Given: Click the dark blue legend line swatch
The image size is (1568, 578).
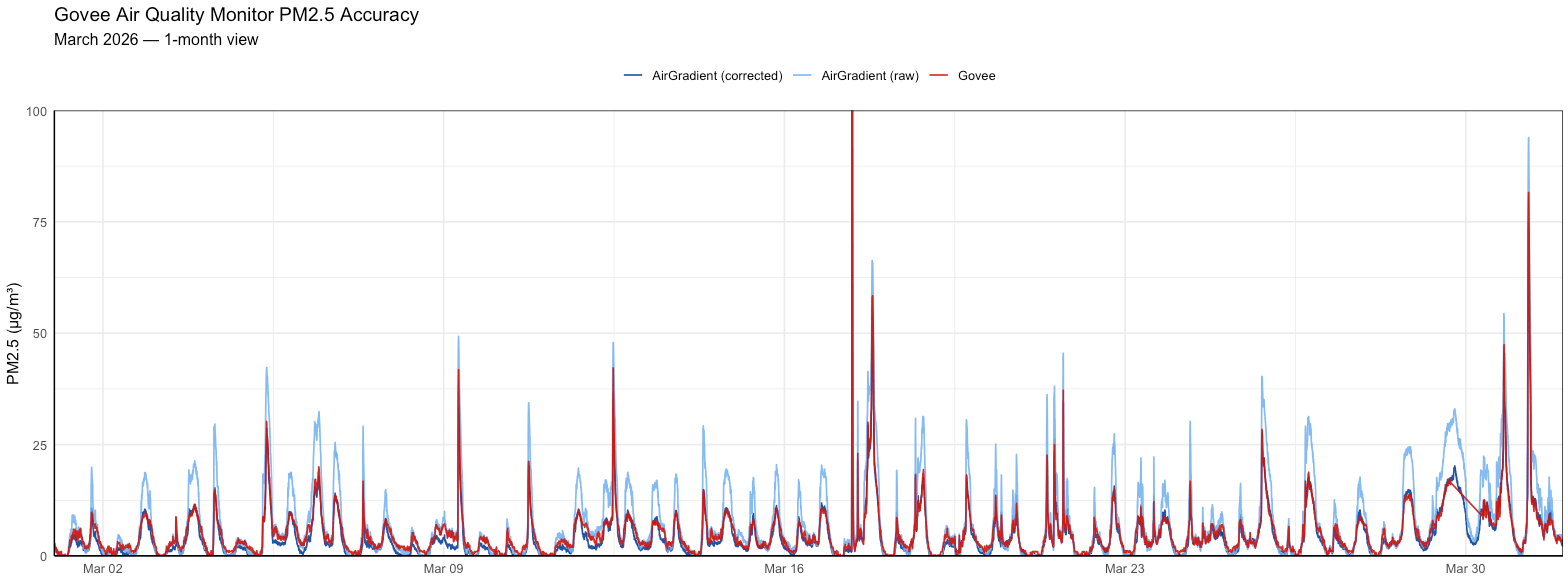Looking at the screenshot, I should [x=633, y=76].
